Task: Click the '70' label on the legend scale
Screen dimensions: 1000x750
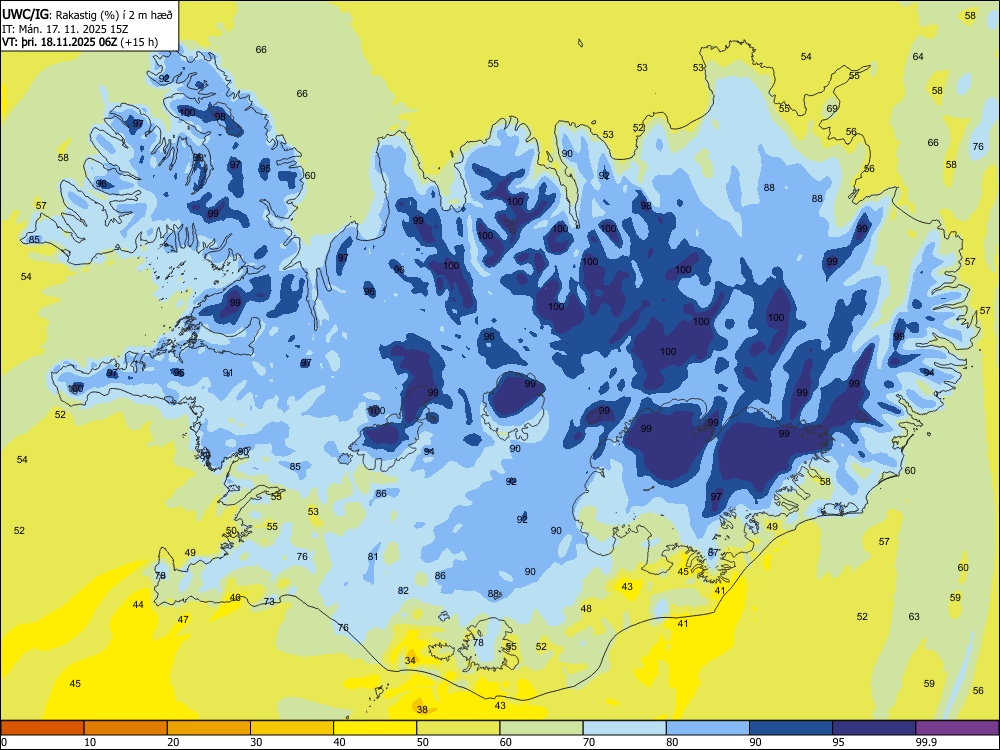Action: pos(589,742)
